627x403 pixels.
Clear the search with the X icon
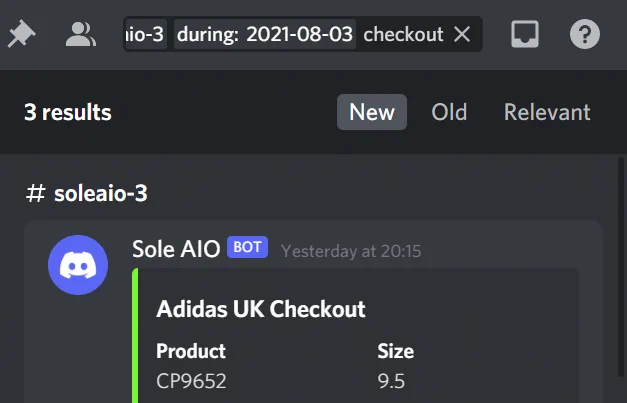click(x=462, y=34)
